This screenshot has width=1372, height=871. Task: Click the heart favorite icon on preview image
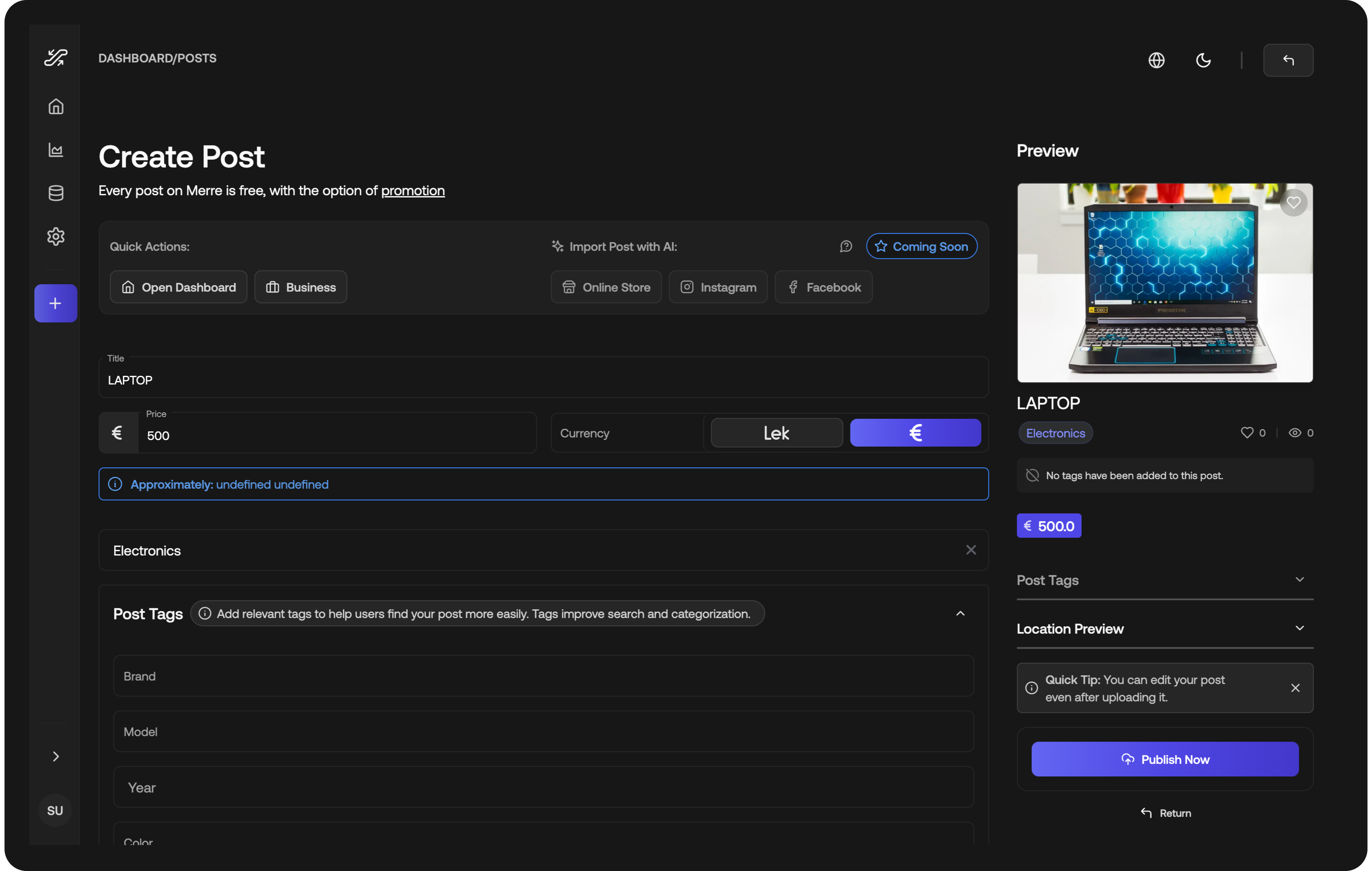tap(1293, 202)
